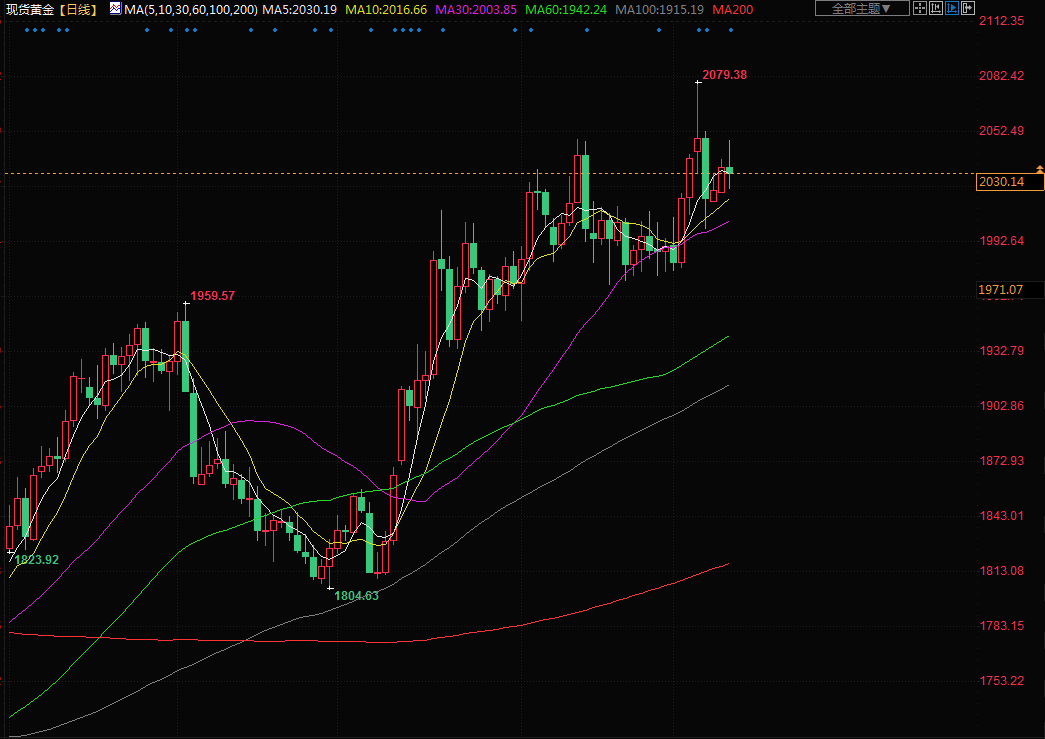Viewport: 1045px width, 739px height.
Task: Click the rightmost panel-exit arrow icon
Action: click(968, 8)
